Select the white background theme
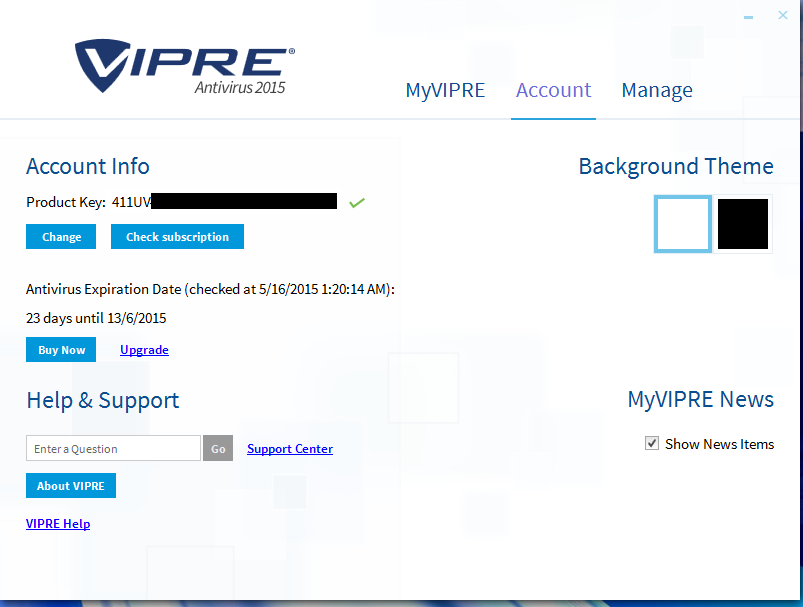 (683, 224)
